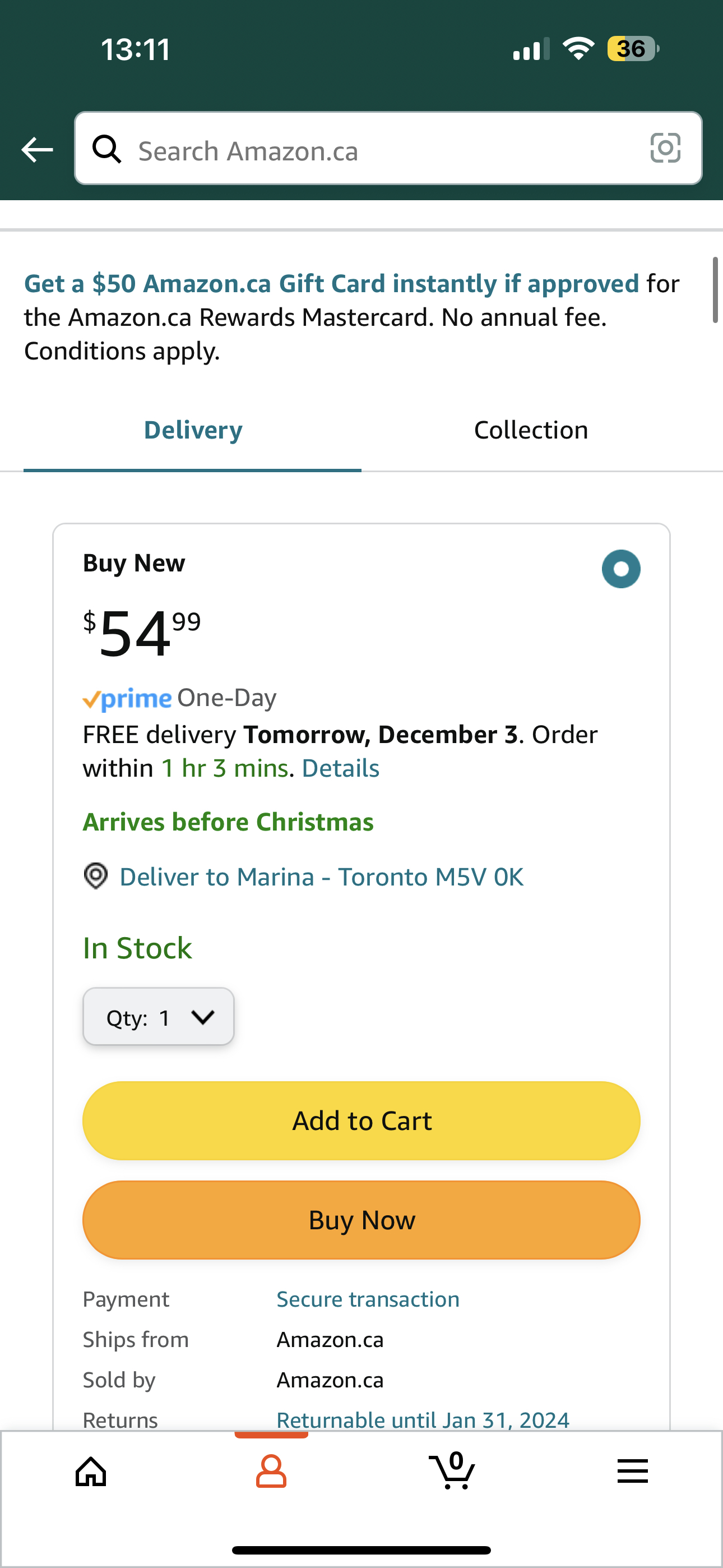
Task: Switch to the Collection tab
Action: (531, 430)
